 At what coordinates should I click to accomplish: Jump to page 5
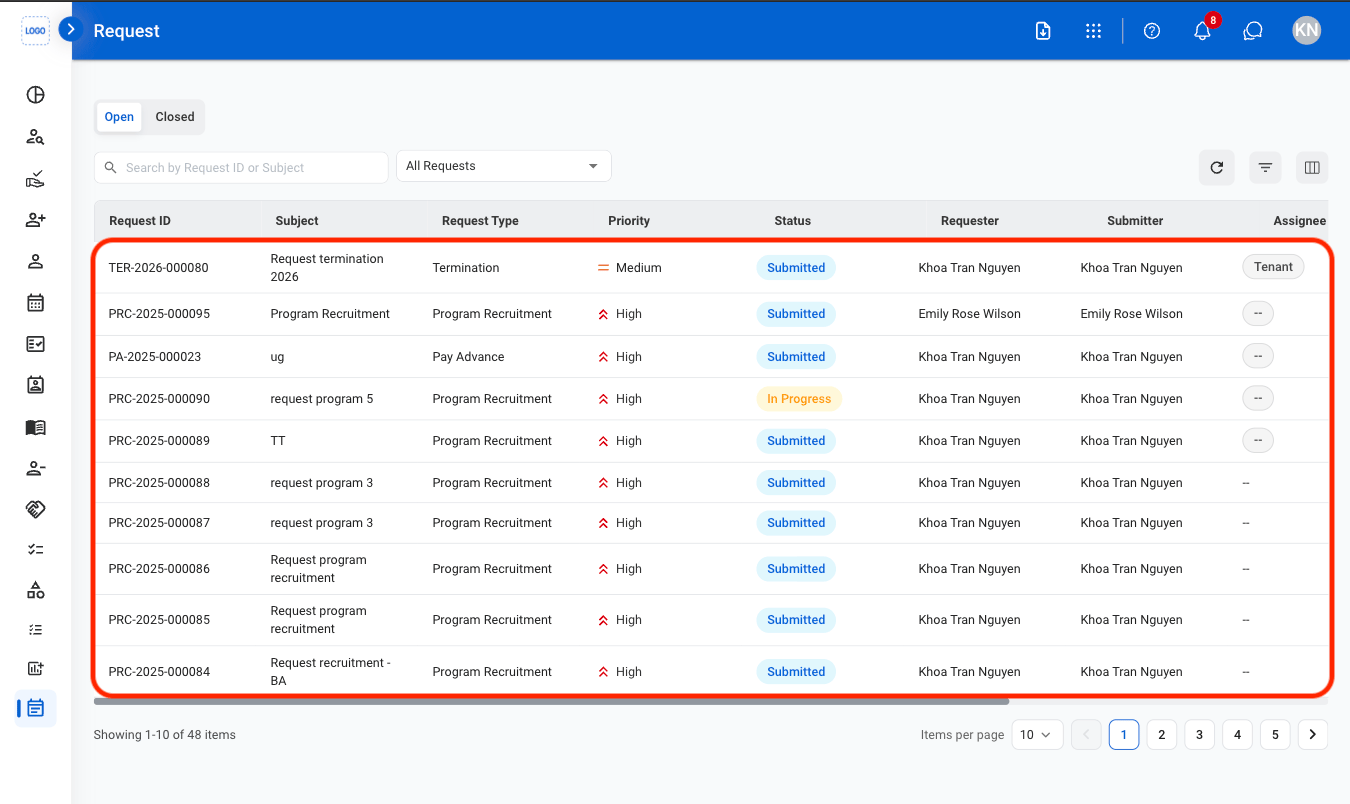[x=1275, y=735]
